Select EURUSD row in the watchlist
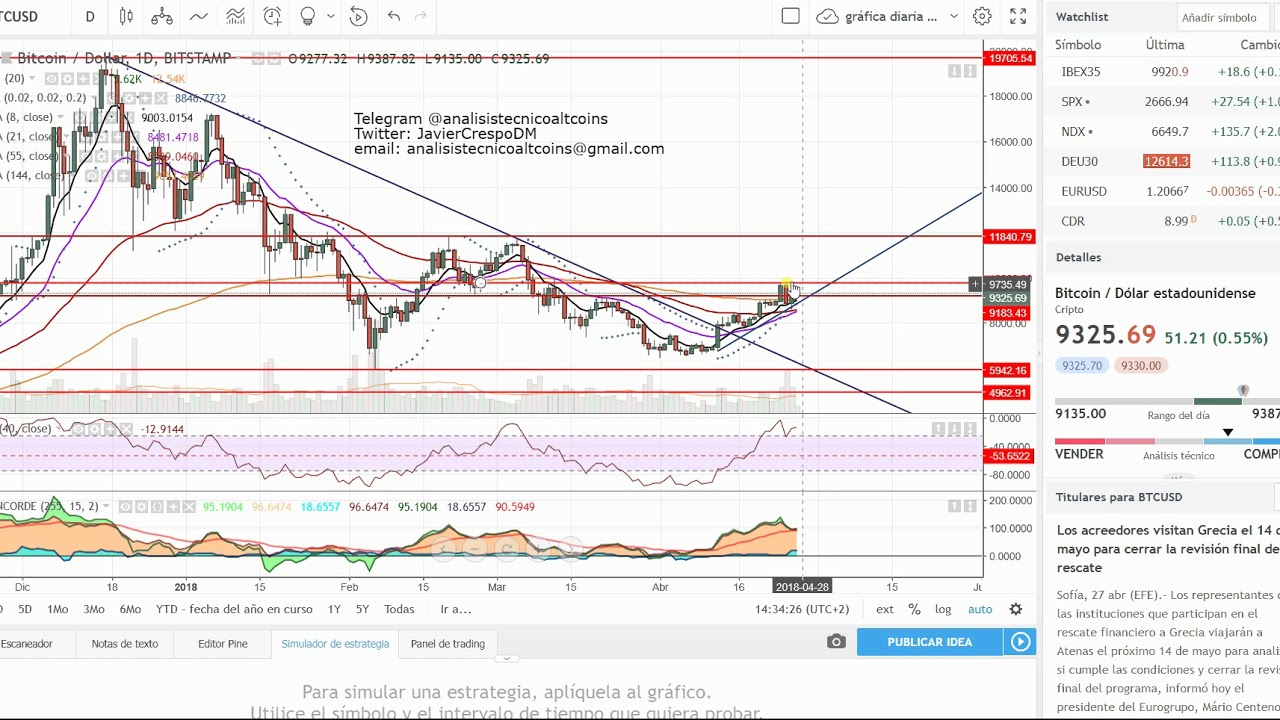1280x720 pixels. coord(1165,191)
